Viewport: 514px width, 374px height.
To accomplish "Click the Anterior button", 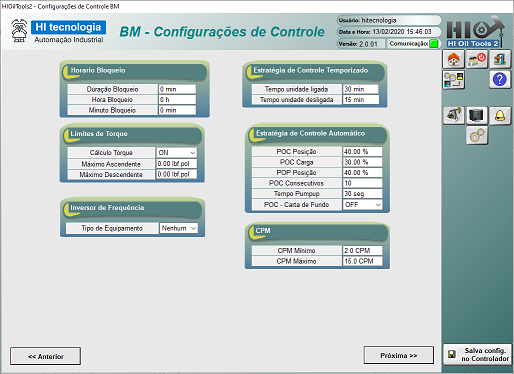I will pos(45,356).
